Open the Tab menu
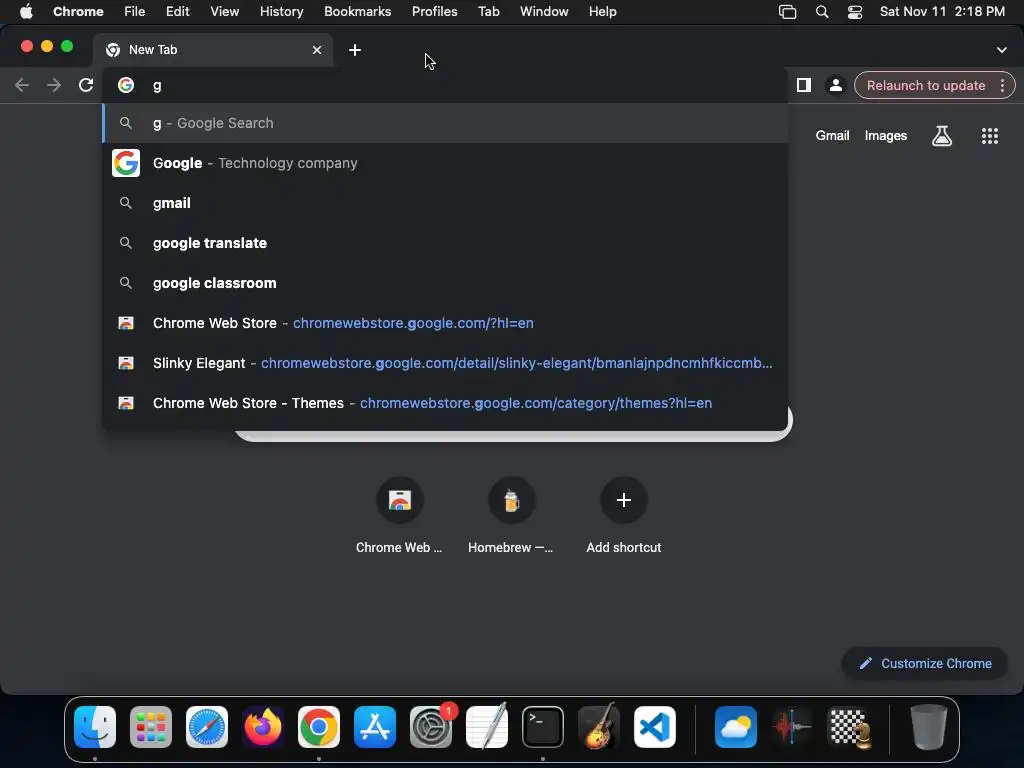 [488, 12]
